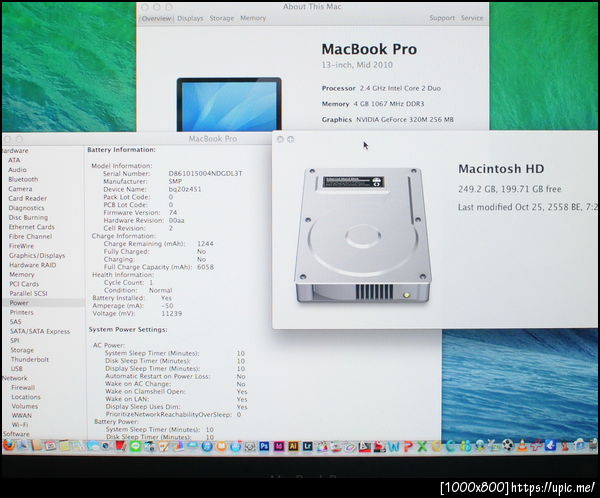Click the Charge Remaining value 1244

coord(205,243)
